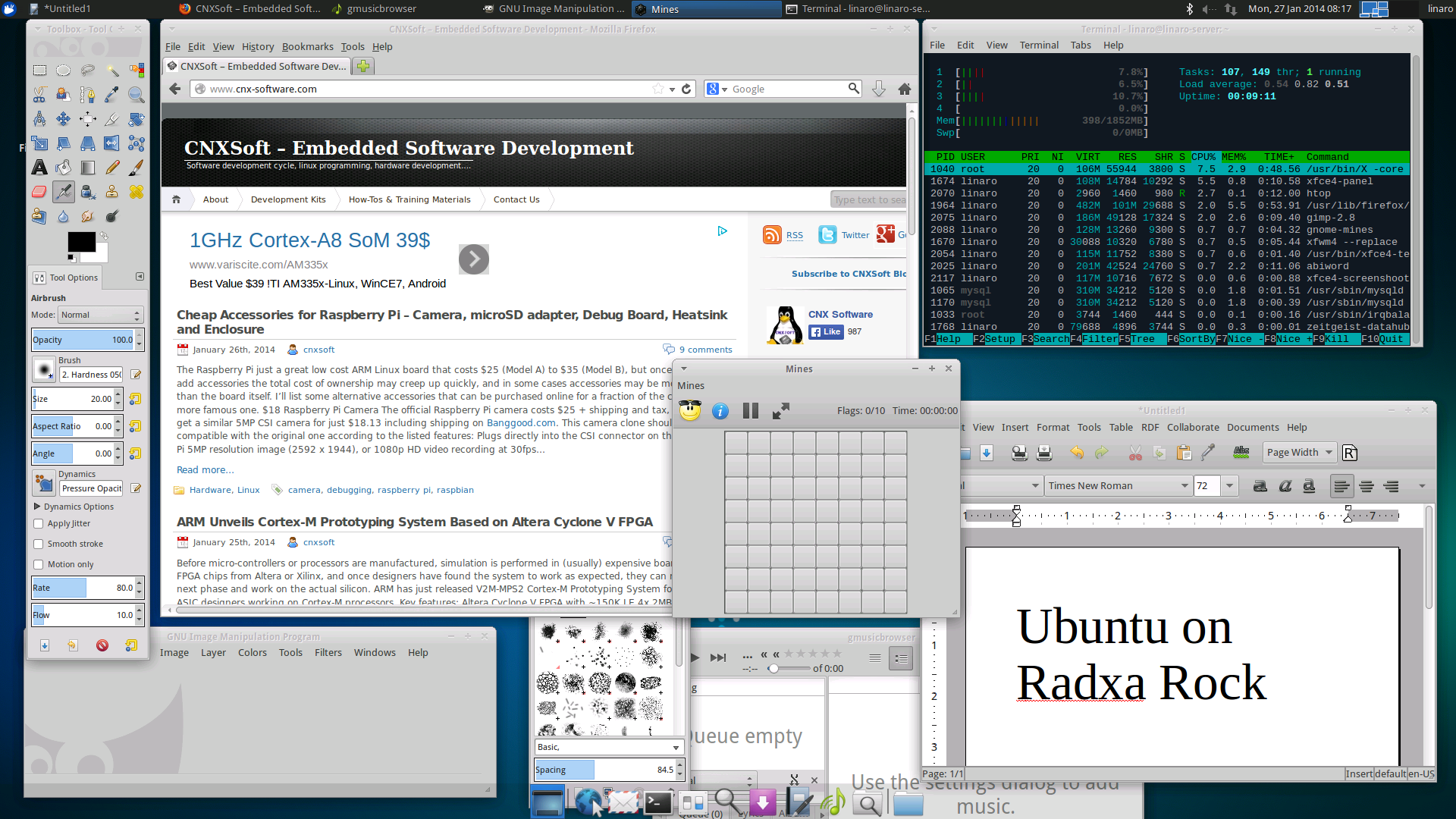The image size is (1456, 819).
Task: Open the Filters menu in GIMP
Action: pos(328,652)
